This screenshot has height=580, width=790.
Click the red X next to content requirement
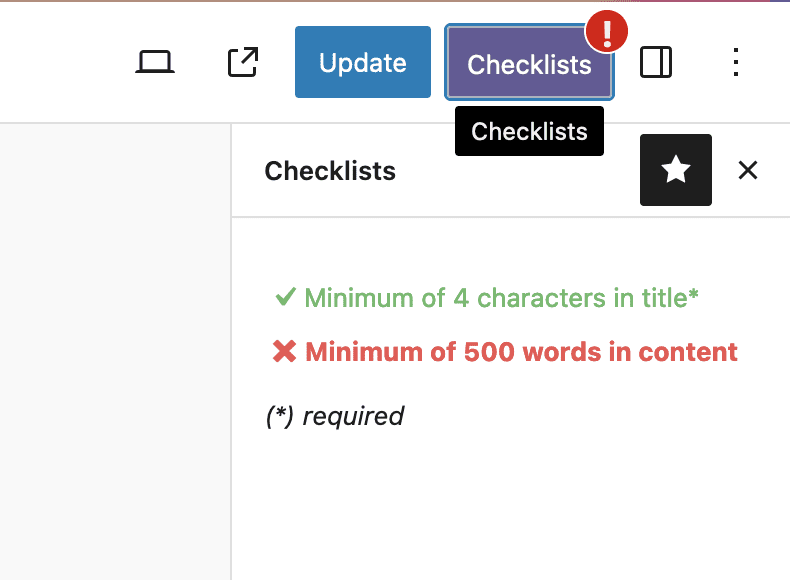[x=285, y=352]
